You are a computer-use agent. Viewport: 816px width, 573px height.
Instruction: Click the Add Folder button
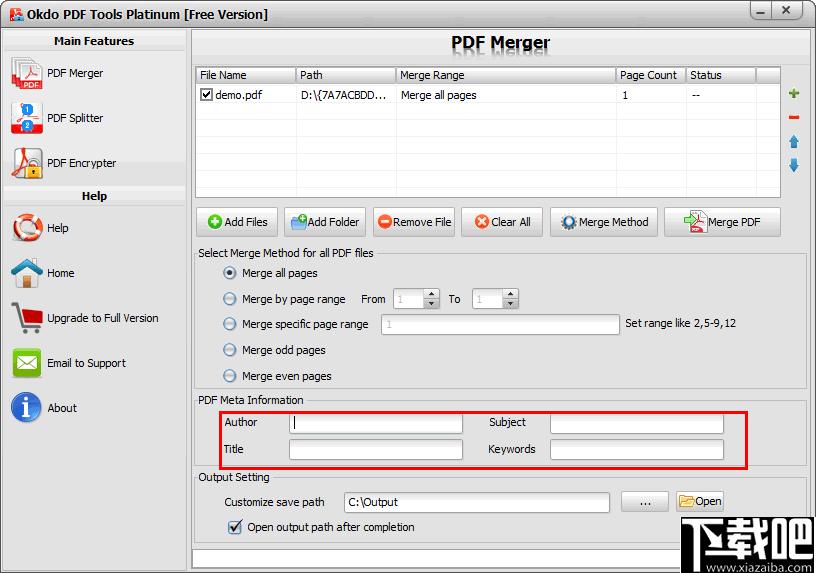tap(325, 222)
